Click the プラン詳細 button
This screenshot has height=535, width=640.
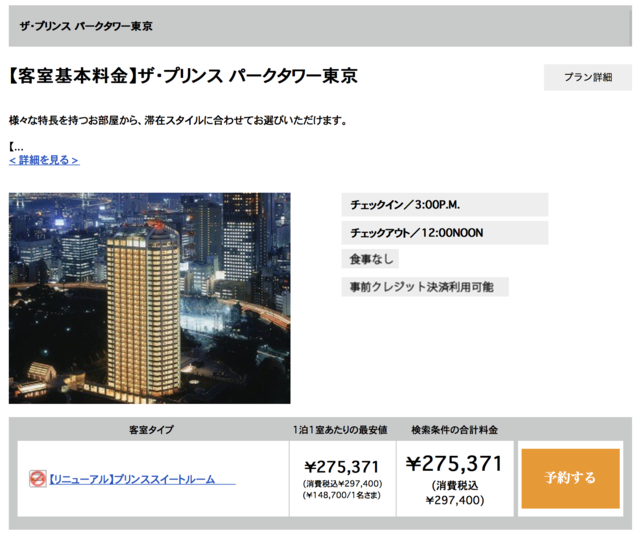pyautogui.click(x=587, y=77)
